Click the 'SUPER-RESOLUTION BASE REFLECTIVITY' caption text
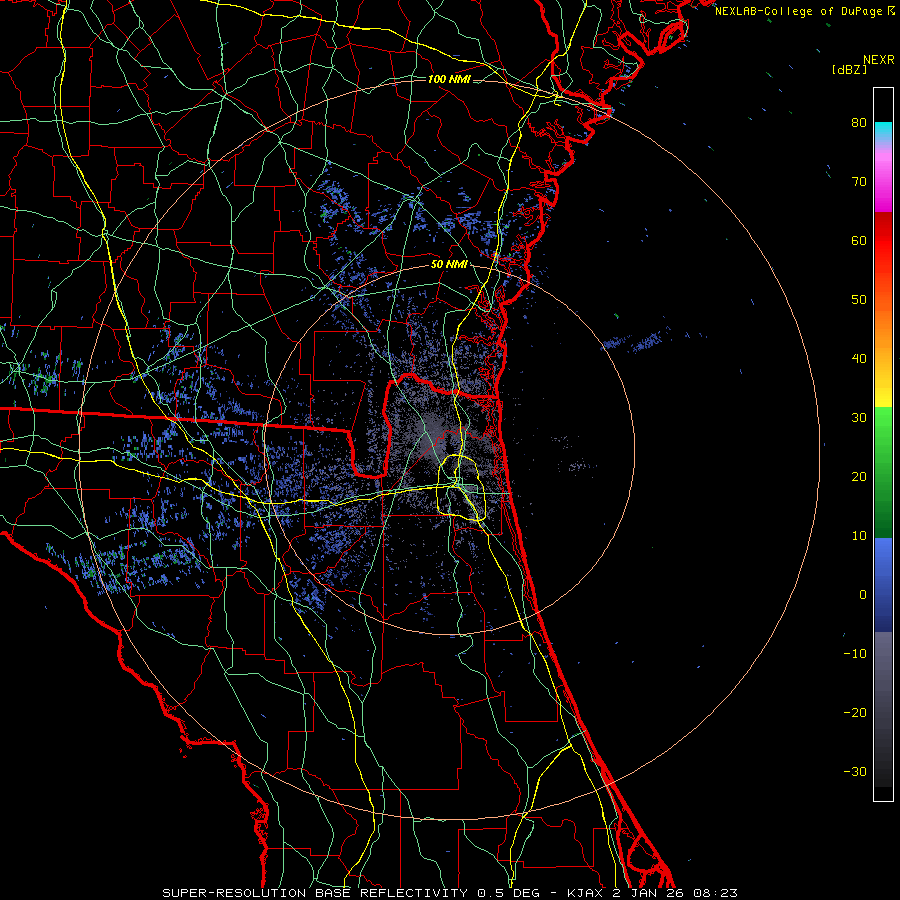900x900 pixels. tap(315, 893)
